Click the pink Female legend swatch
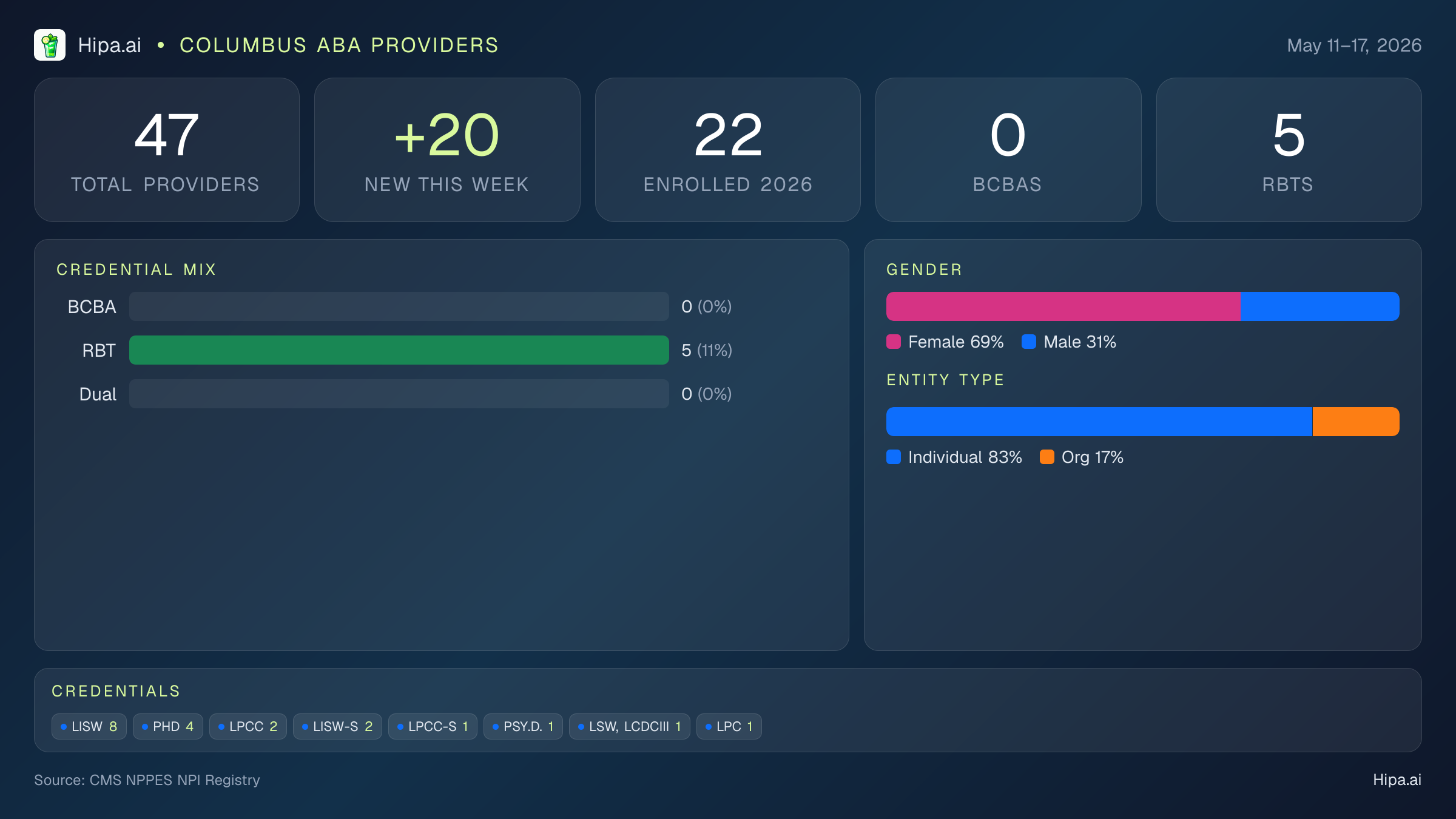 [x=894, y=342]
